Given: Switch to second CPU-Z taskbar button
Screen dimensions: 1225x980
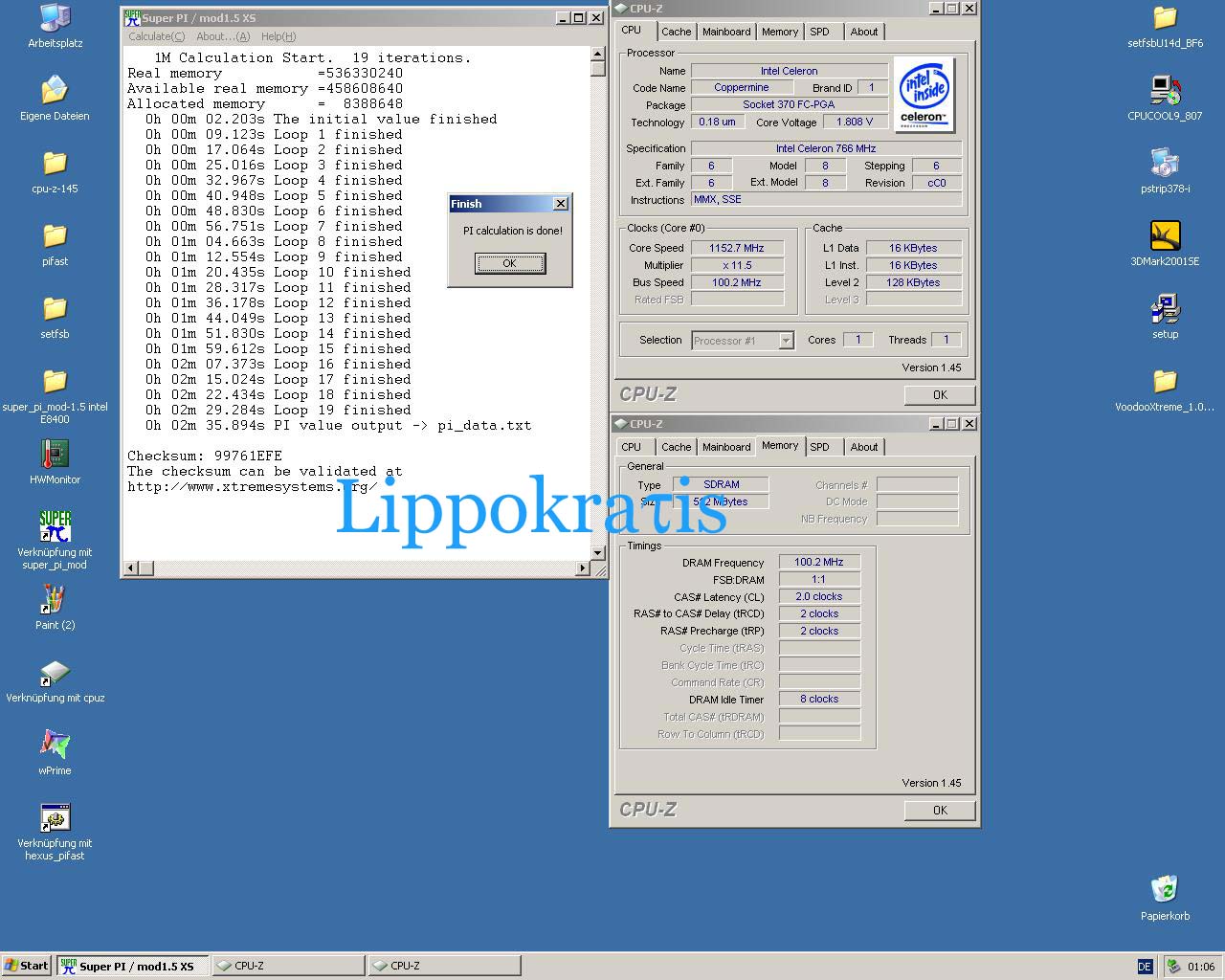Looking at the screenshot, I should pos(445,966).
